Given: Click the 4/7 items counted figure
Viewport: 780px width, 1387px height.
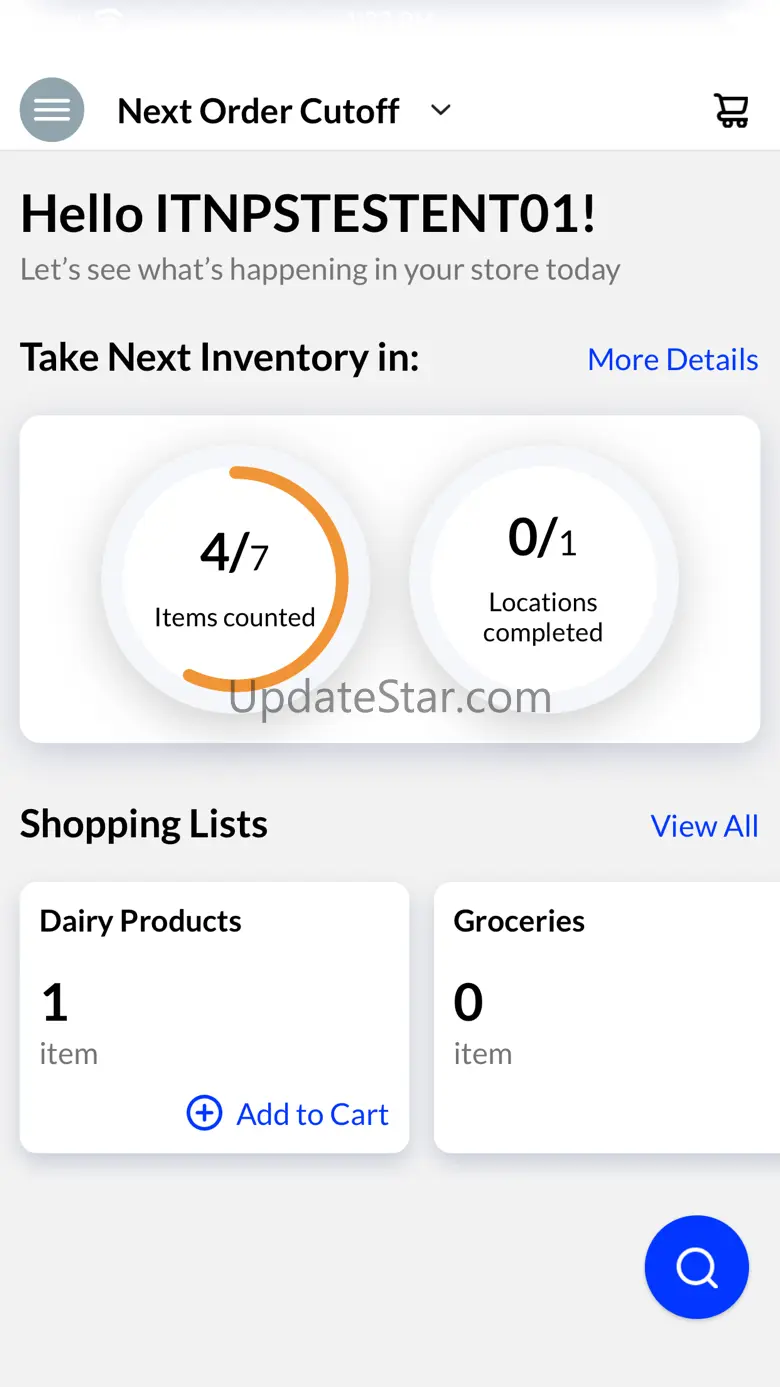Looking at the screenshot, I should pos(234,552).
